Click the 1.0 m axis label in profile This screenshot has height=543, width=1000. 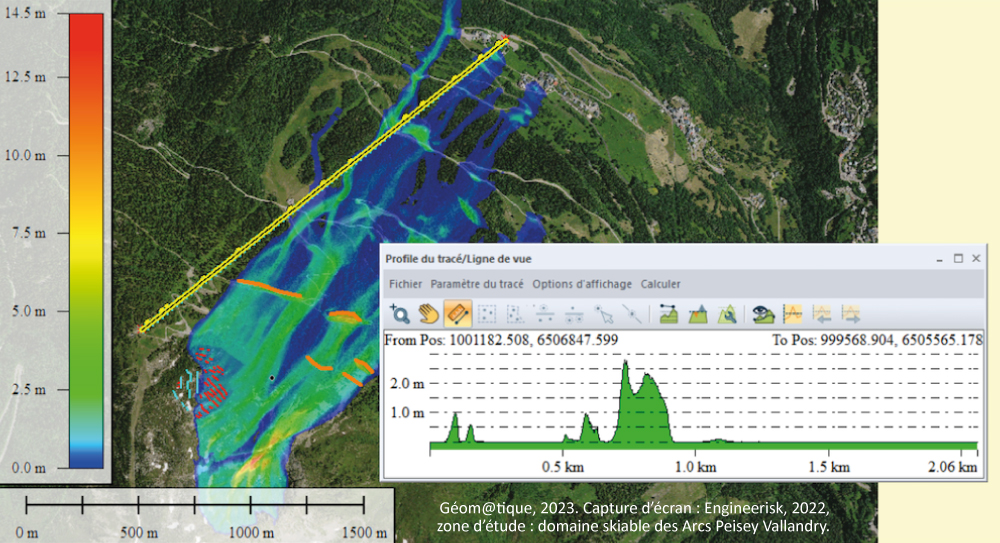point(407,413)
